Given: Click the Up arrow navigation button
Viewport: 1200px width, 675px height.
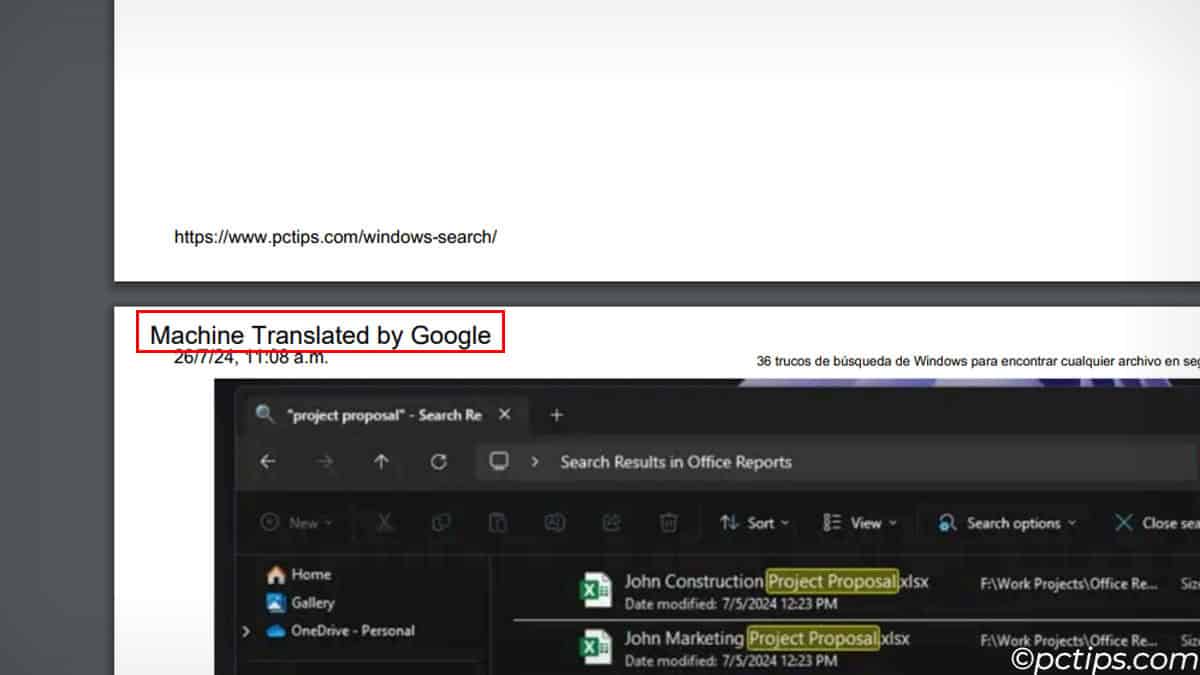Looking at the screenshot, I should click(381, 462).
